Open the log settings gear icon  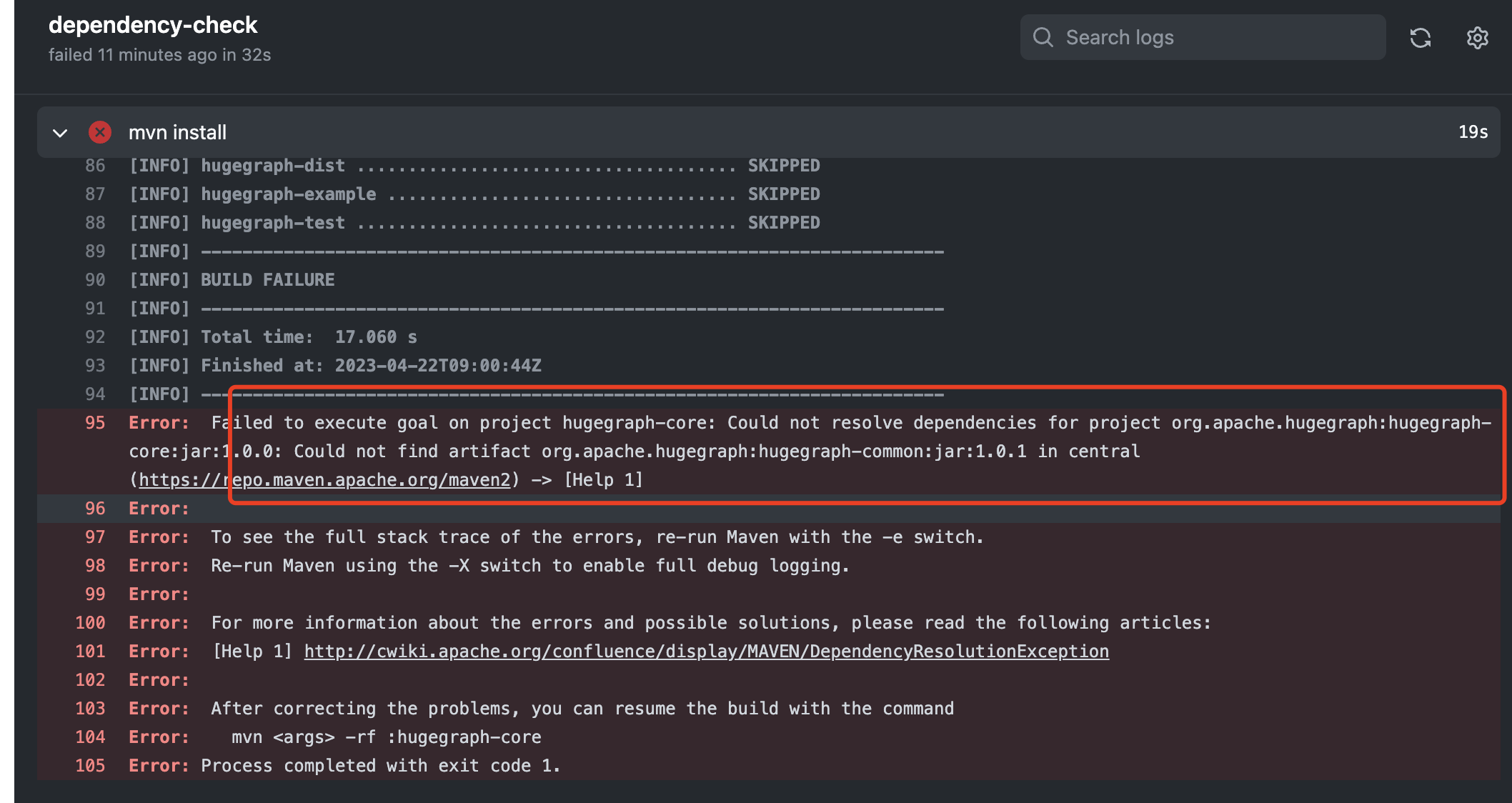pyautogui.click(x=1477, y=38)
